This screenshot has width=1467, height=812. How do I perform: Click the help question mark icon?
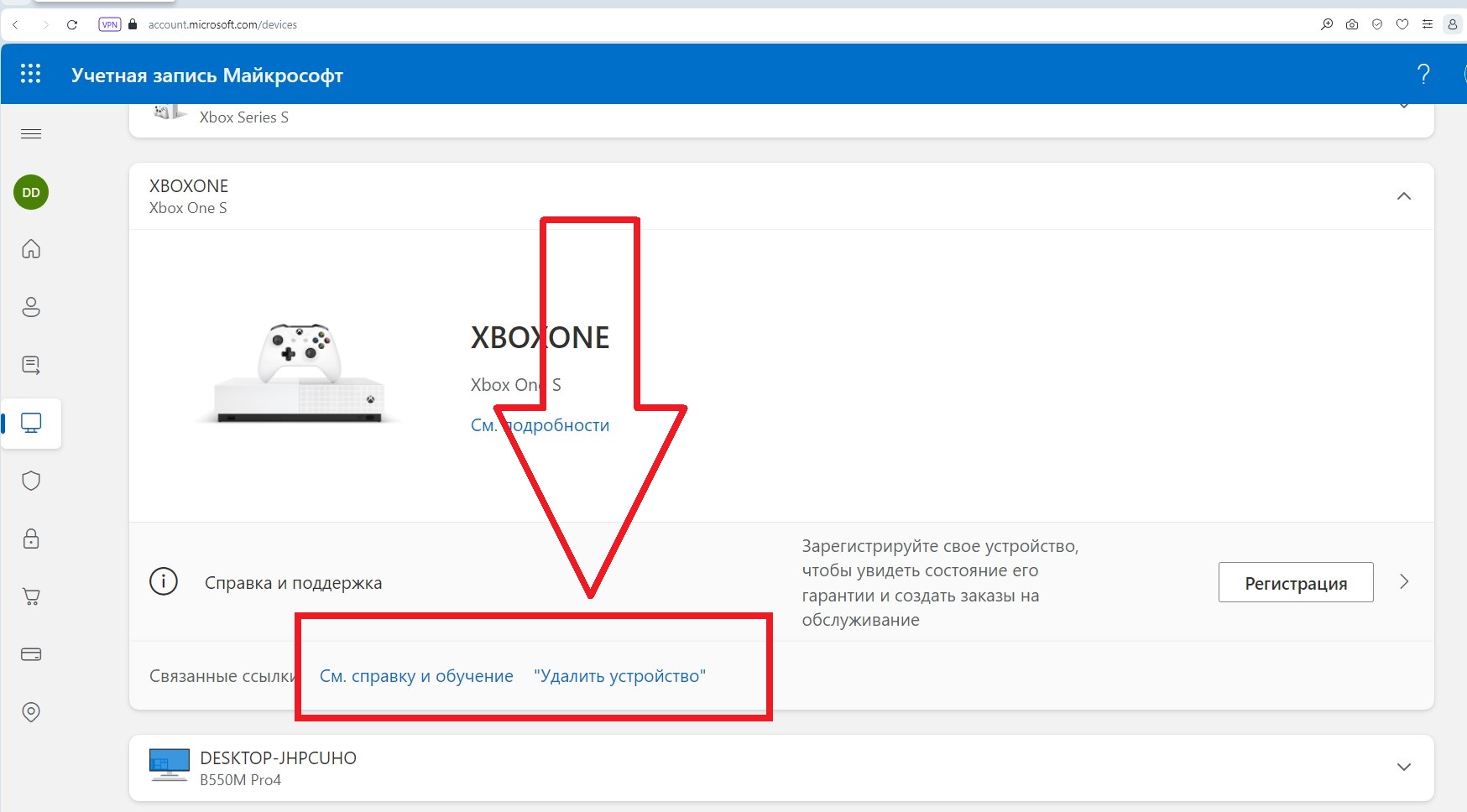[x=1423, y=75]
